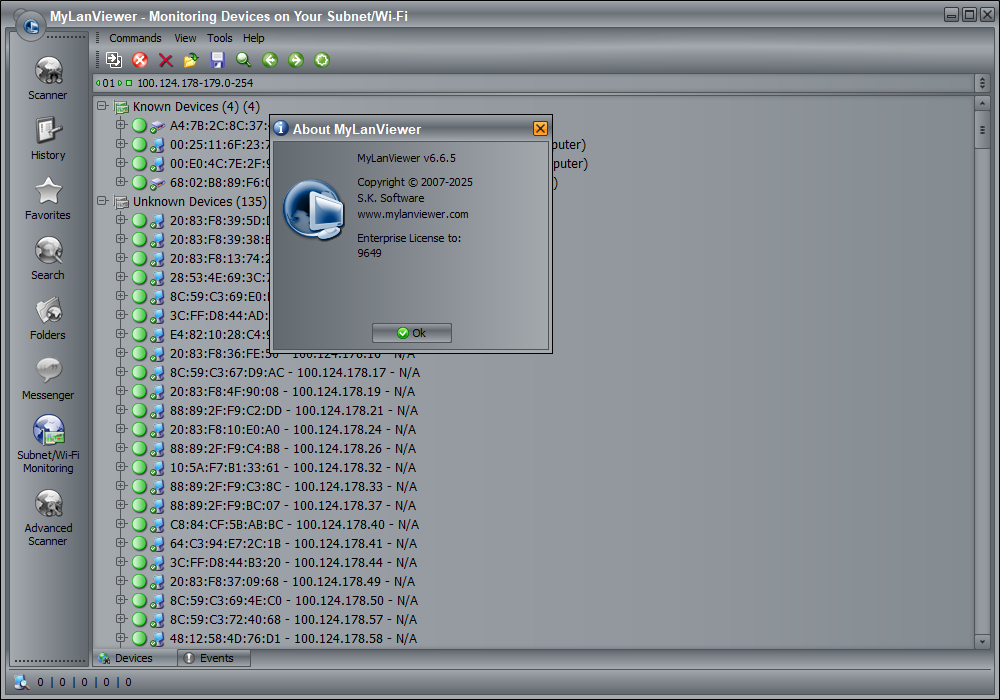Select row 88:89:2F:F9:C4:B8 - 100.124.178.26
Screen dimensions: 1000x700
point(293,449)
